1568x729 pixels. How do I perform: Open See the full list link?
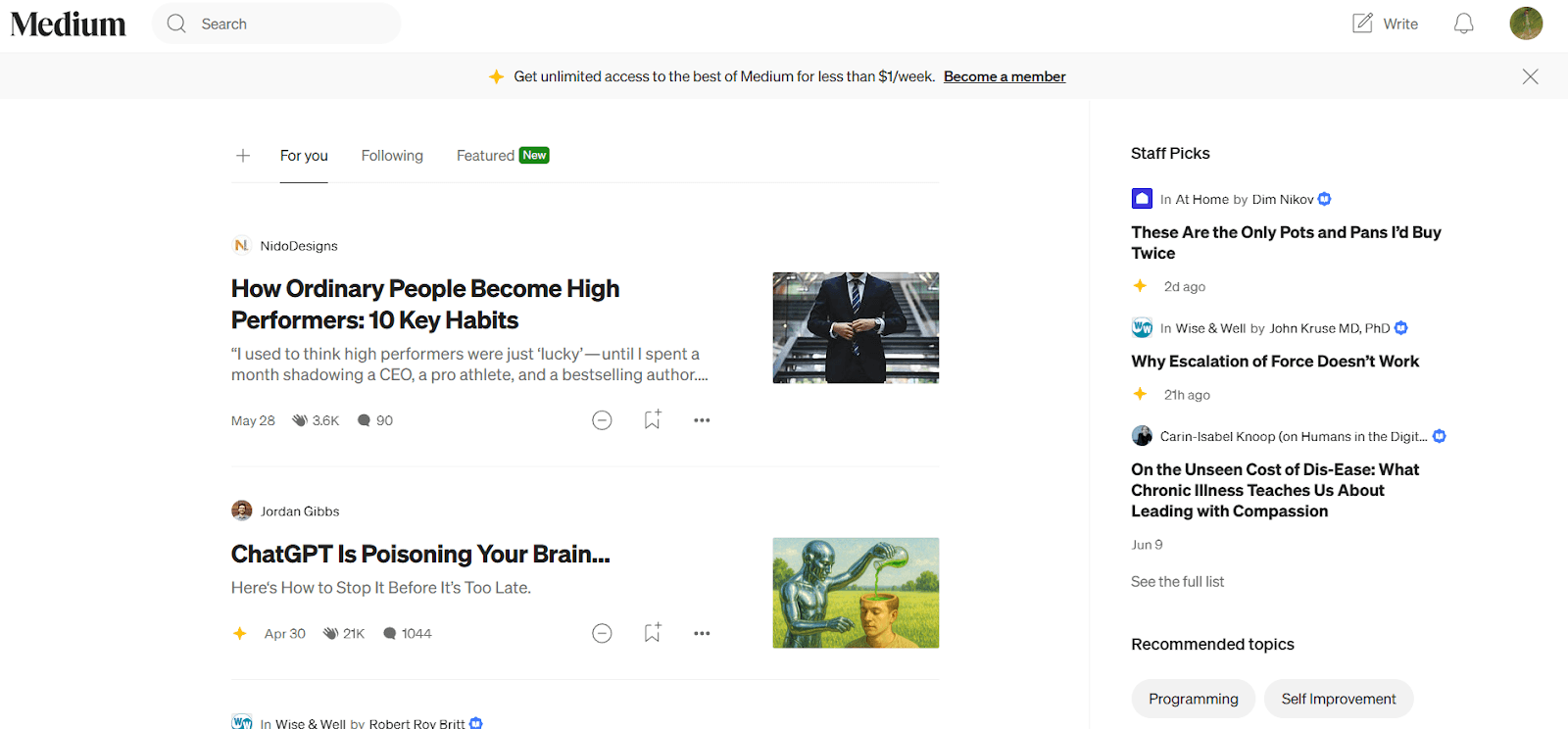click(x=1177, y=581)
